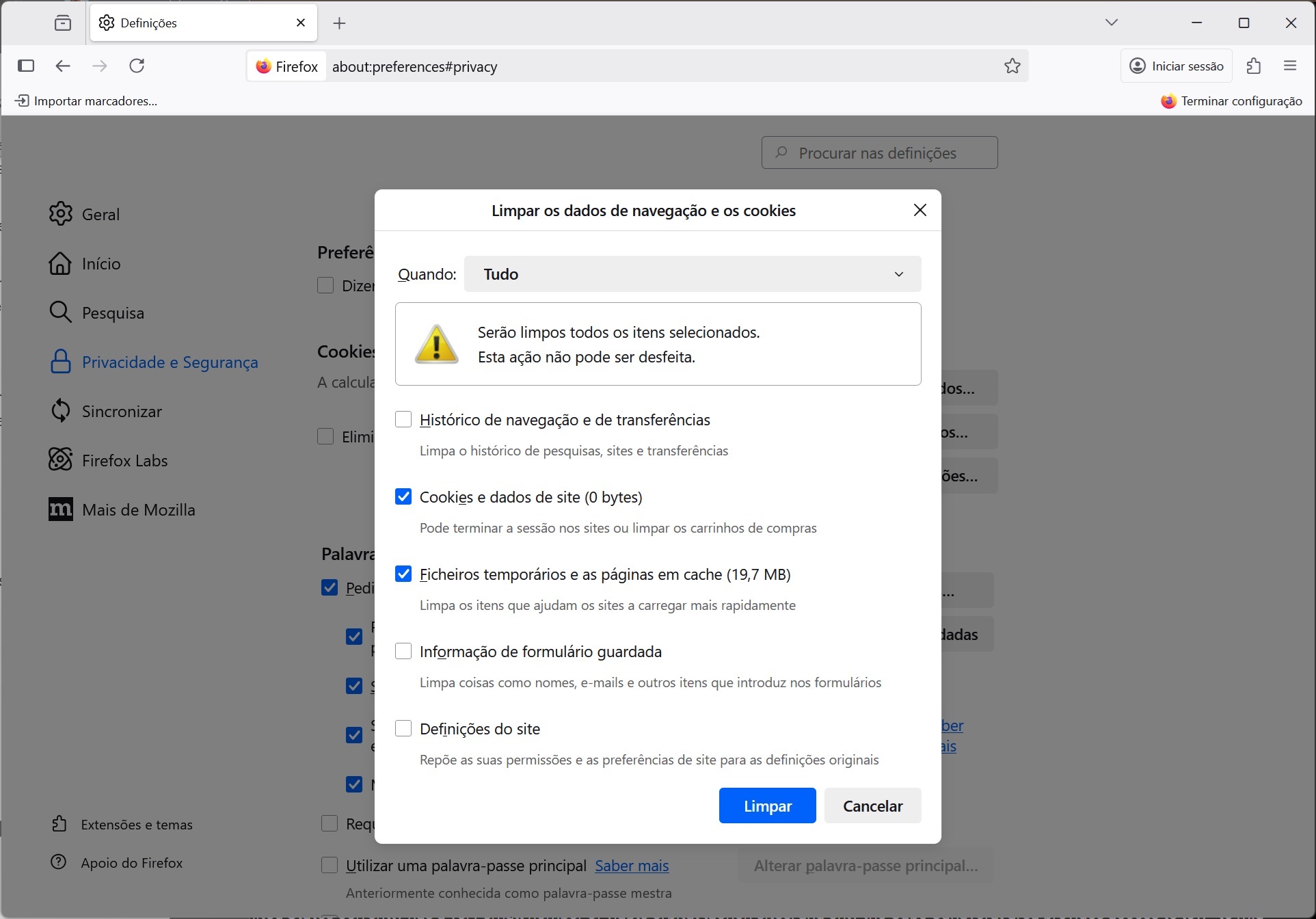Open the extensions puzzle icon
The width and height of the screenshot is (1316, 919).
[x=1253, y=66]
